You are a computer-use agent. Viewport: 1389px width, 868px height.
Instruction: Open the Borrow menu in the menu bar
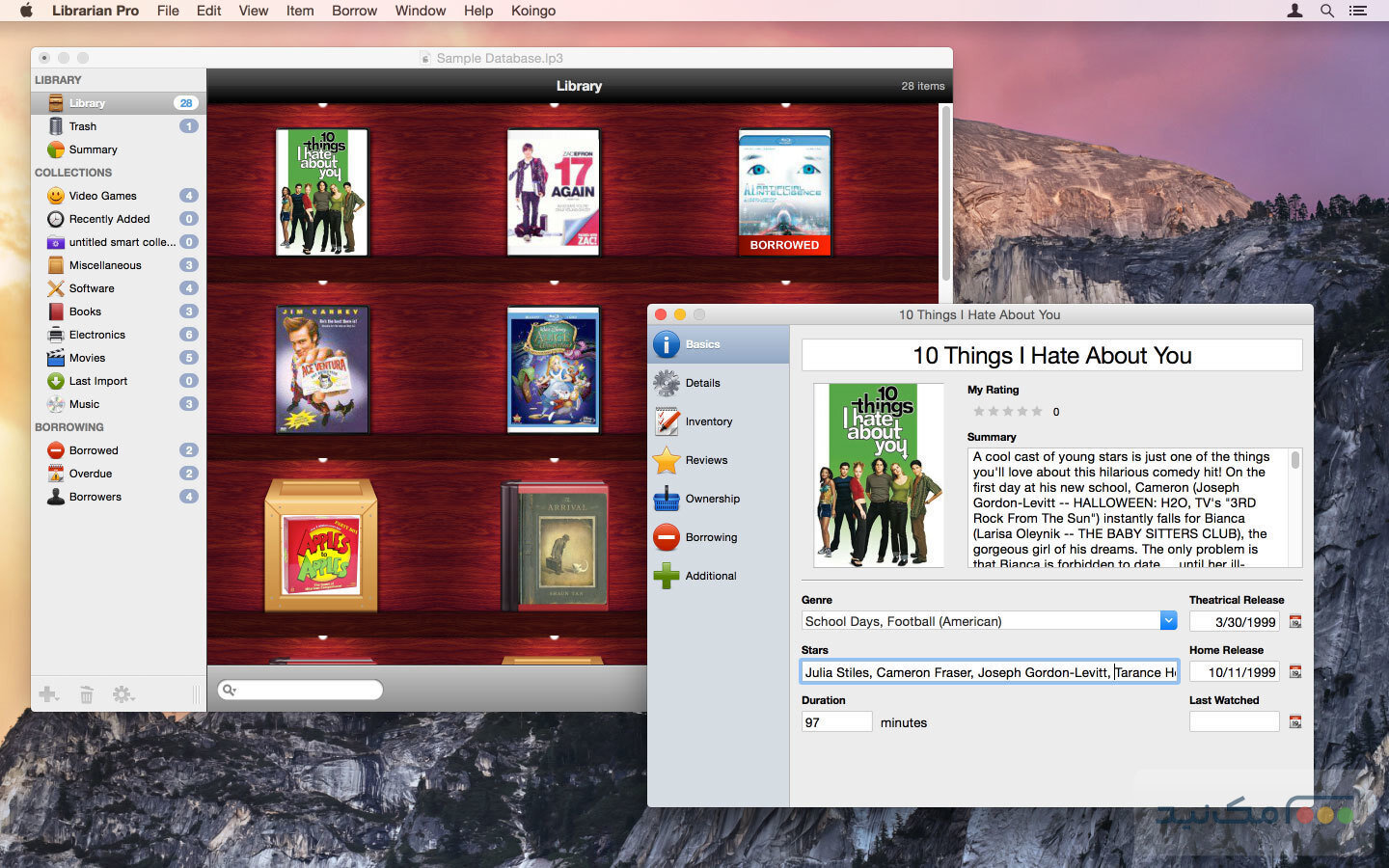[x=354, y=11]
